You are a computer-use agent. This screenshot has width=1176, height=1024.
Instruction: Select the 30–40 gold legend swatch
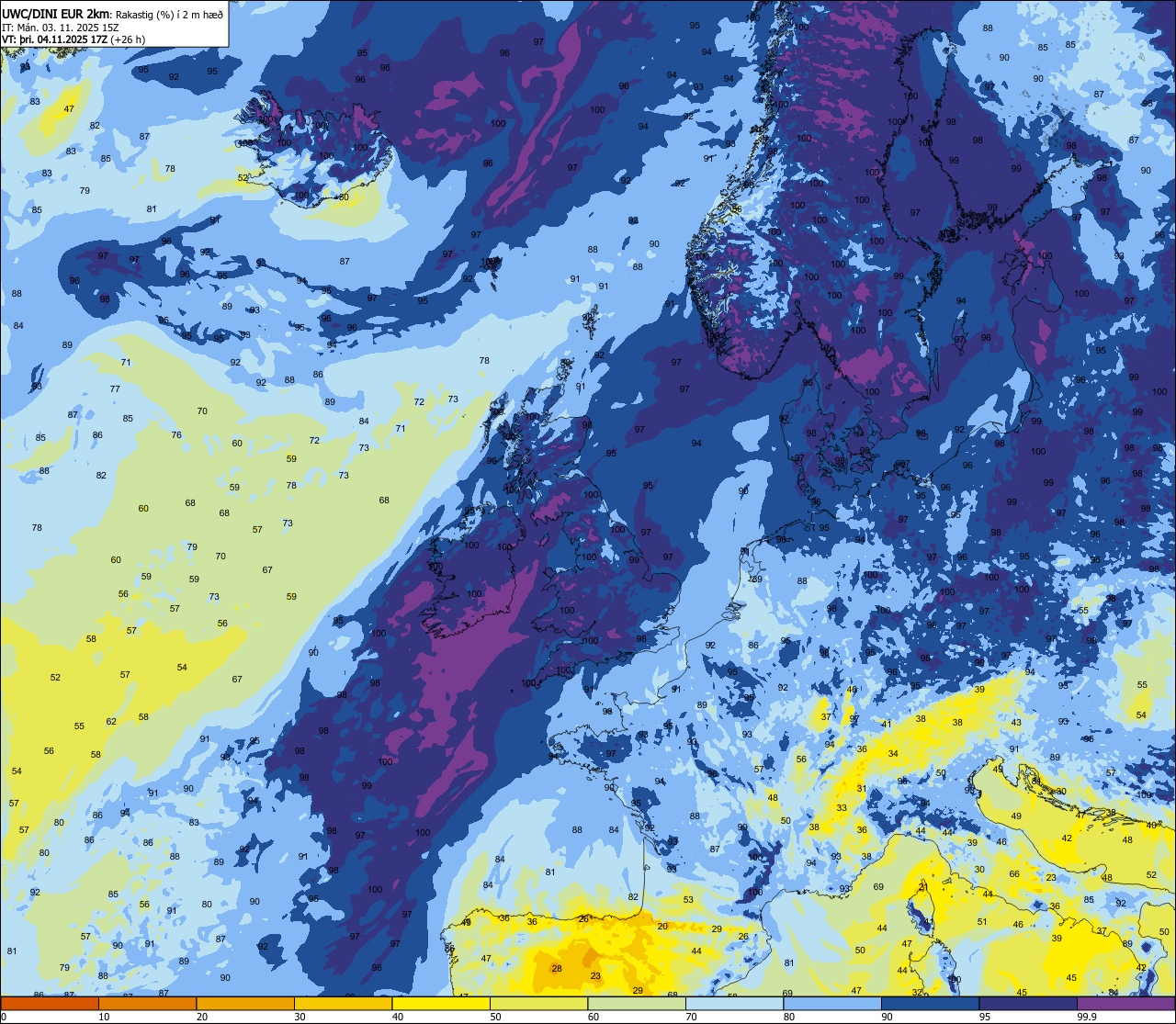coord(343,1003)
